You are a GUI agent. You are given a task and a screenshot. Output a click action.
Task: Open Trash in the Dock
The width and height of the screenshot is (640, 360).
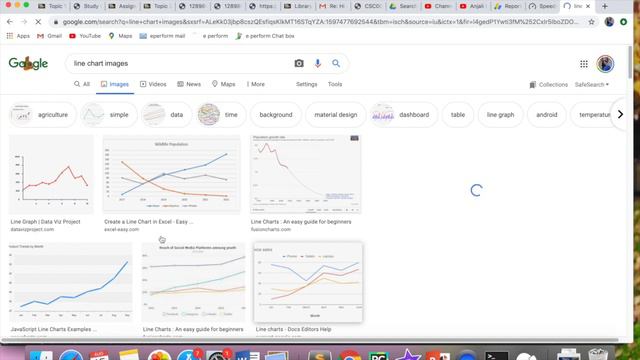(x=598, y=354)
